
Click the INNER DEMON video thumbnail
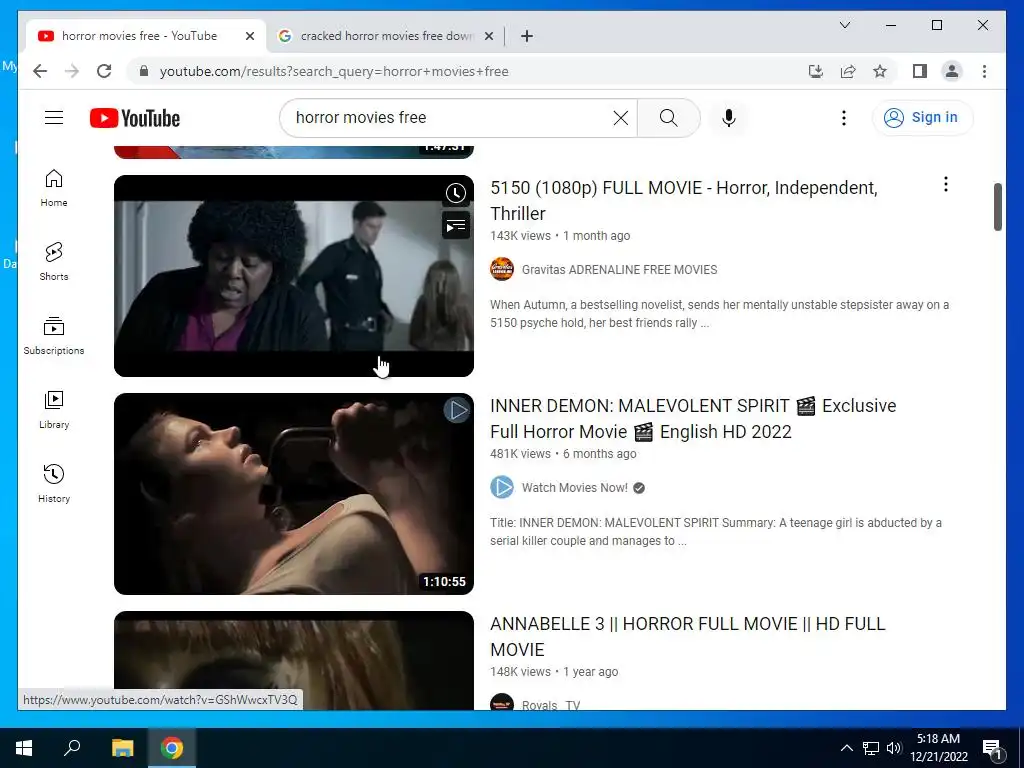click(x=294, y=494)
